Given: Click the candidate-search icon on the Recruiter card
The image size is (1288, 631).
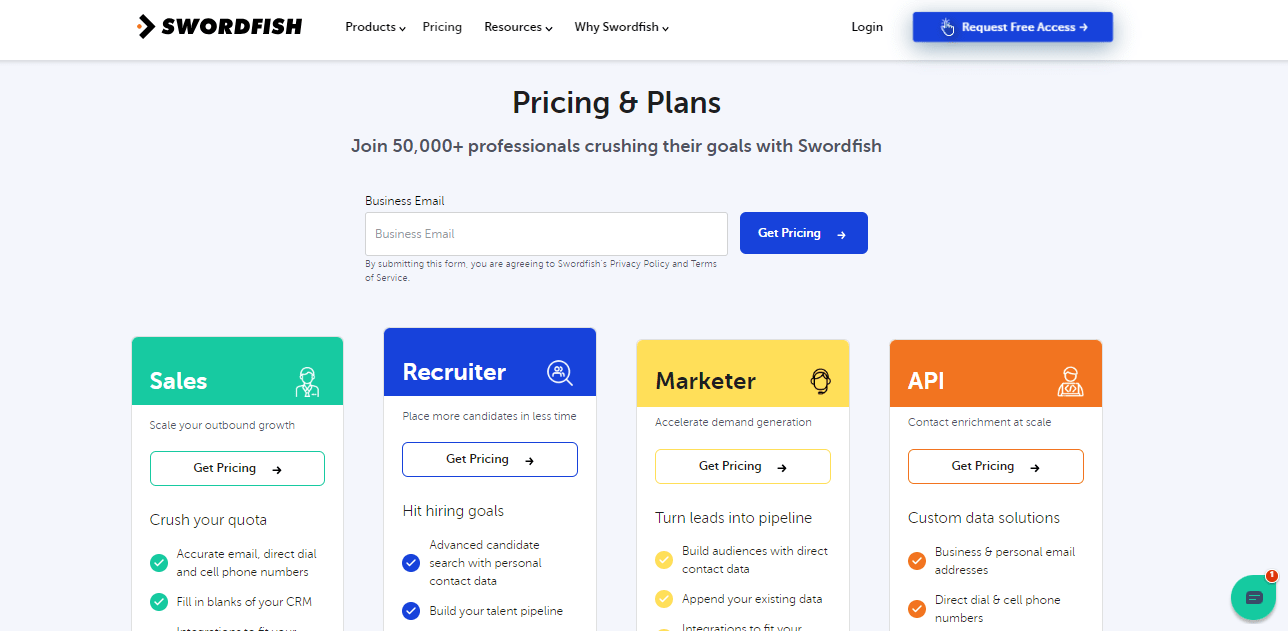Looking at the screenshot, I should [559, 372].
